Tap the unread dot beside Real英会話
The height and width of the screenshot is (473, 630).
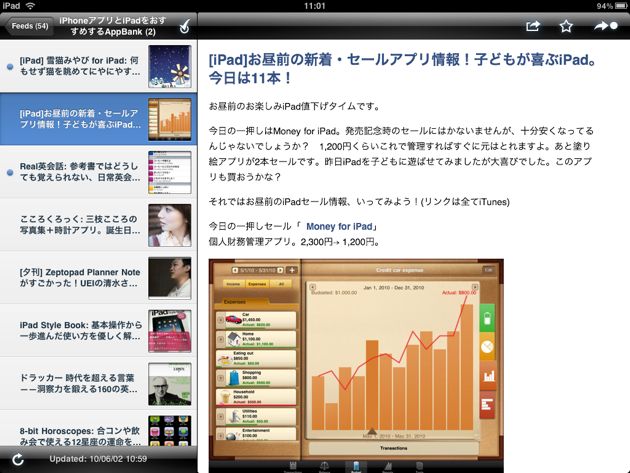pos(10,172)
